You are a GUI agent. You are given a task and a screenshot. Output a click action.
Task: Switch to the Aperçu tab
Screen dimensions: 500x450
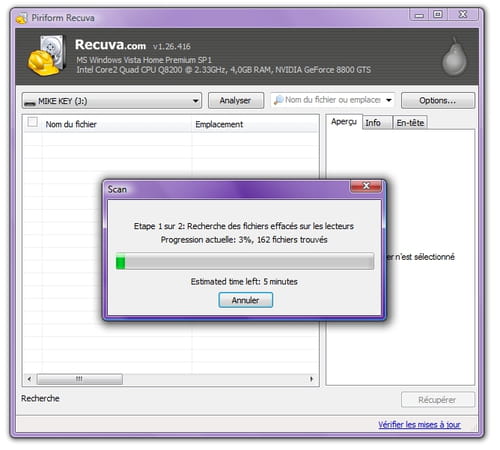(x=344, y=122)
